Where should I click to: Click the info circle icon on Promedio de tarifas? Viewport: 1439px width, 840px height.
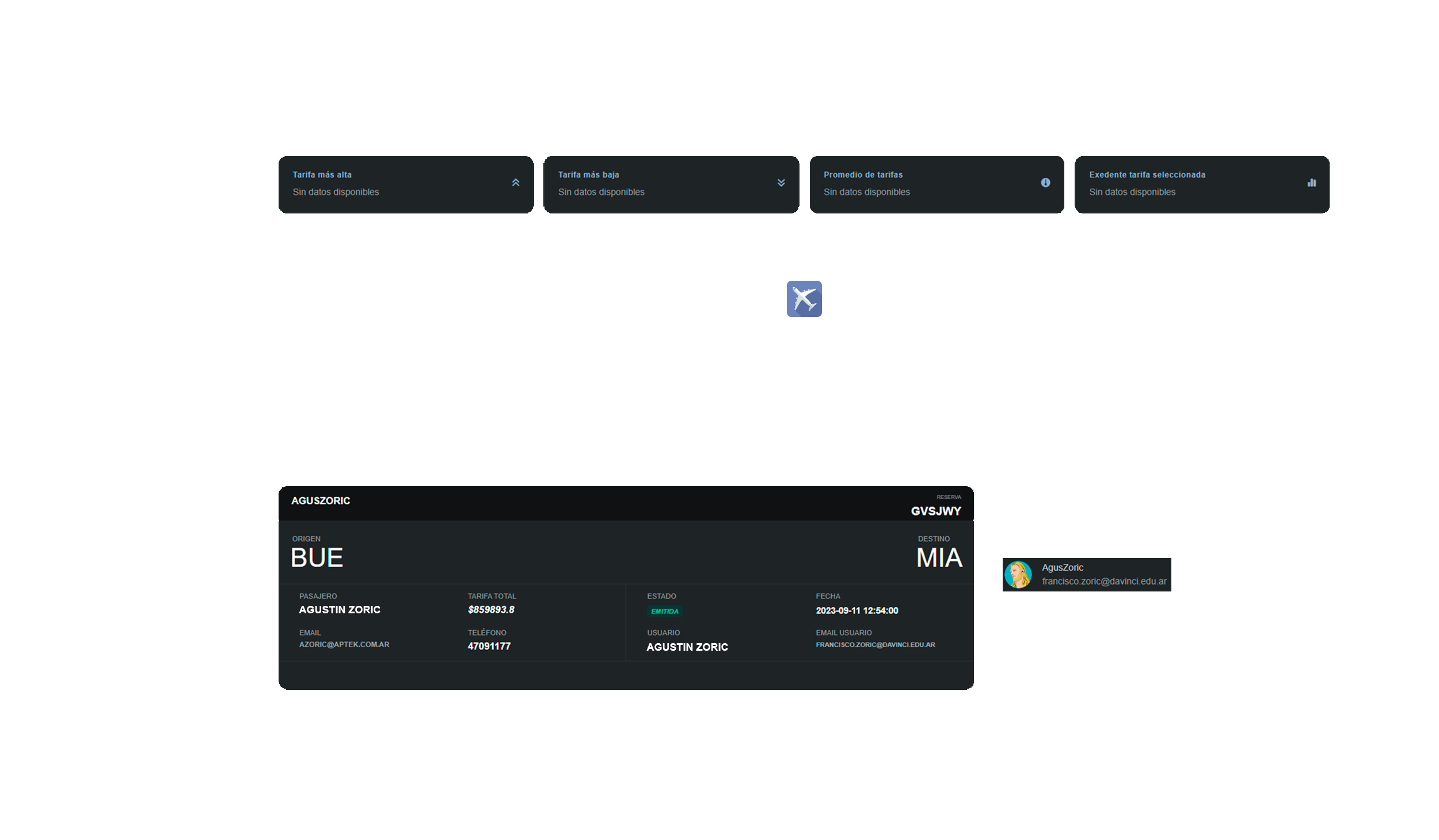[1045, 182]
